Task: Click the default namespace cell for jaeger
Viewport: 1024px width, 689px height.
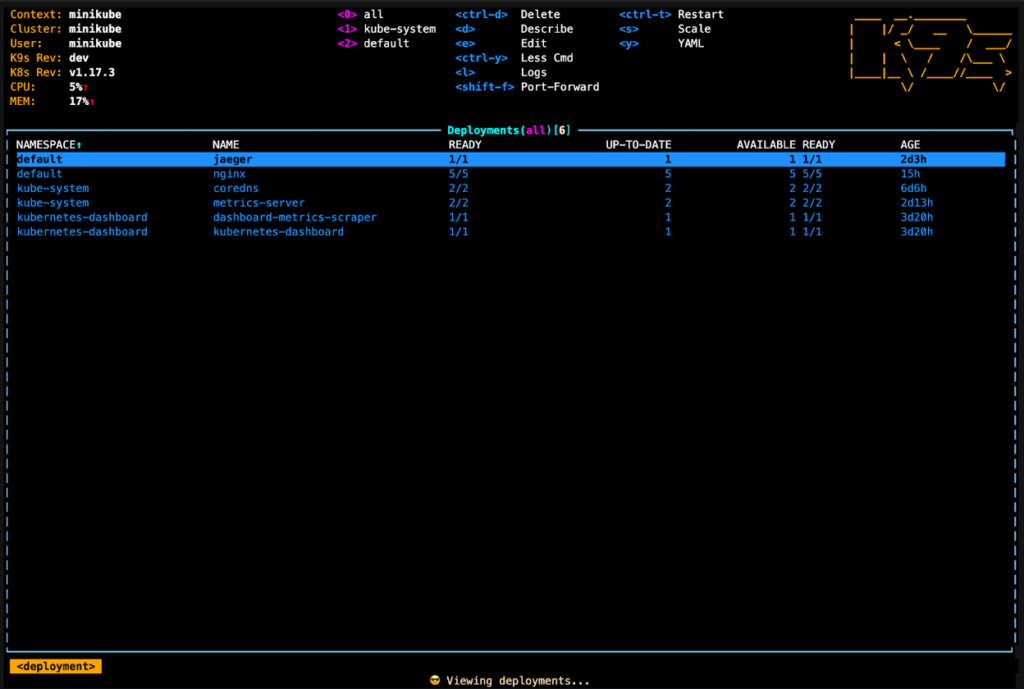Action: pyautogui.click(x=39, y=159)
